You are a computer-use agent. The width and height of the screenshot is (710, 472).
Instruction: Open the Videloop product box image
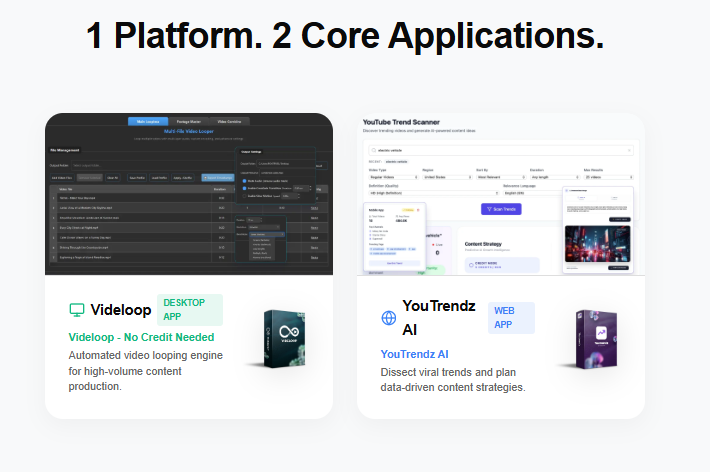click(x=283, y=338)
